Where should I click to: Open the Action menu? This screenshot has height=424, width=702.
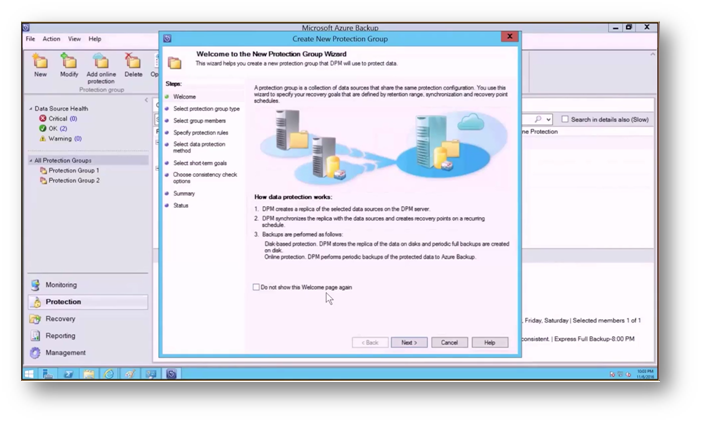click(51, 39)
